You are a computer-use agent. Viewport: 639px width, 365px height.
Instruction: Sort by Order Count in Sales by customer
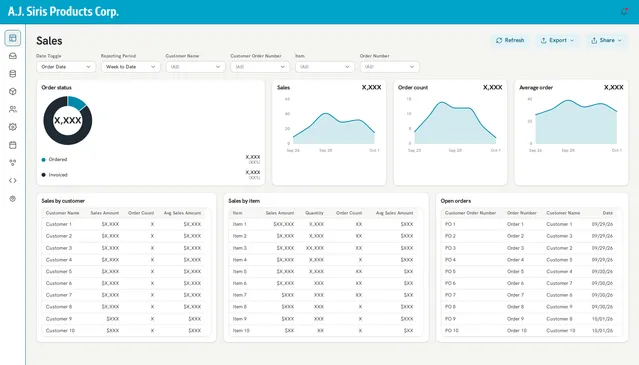[141, 213]
